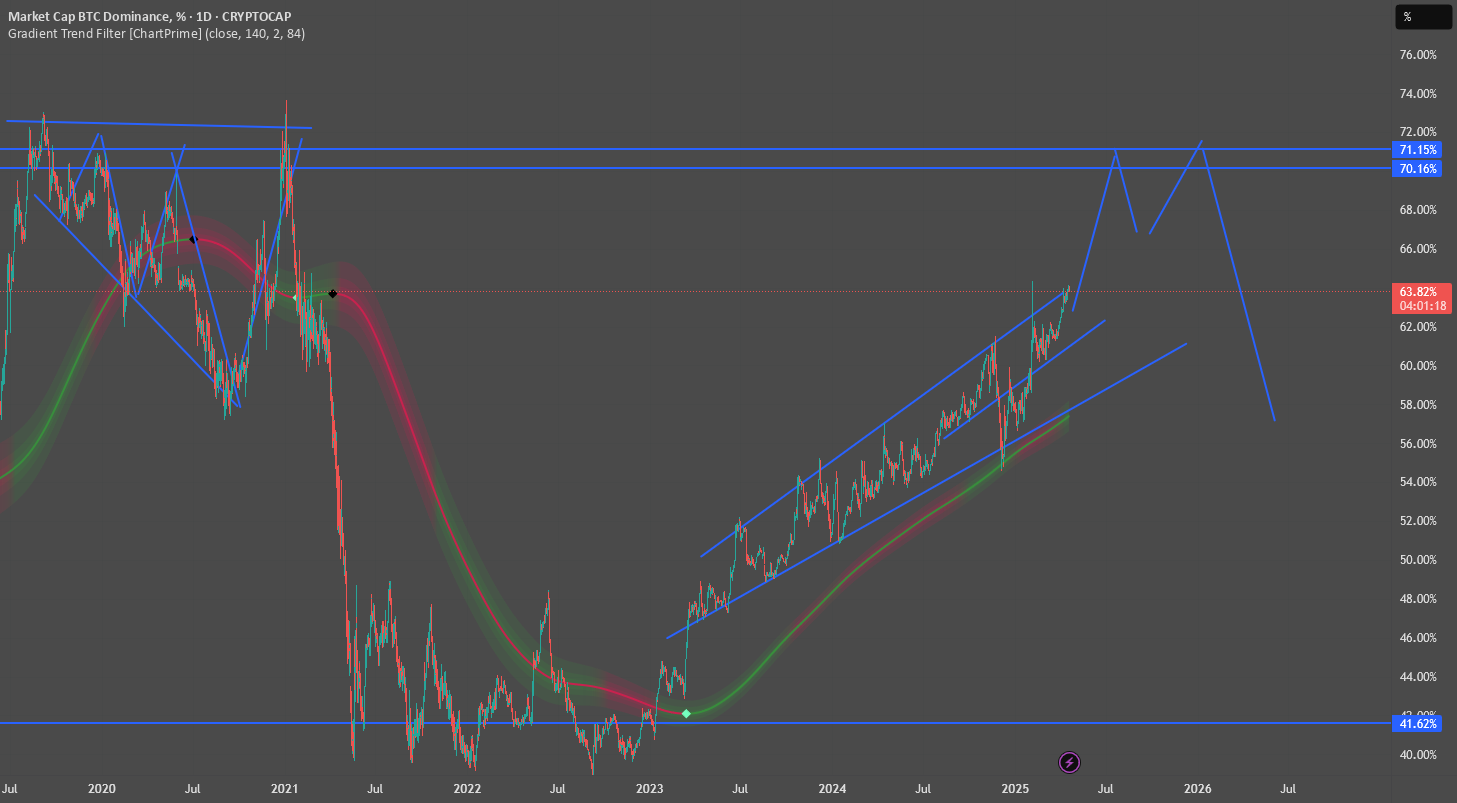This screenshot has width=1457, height=803.
Task: Click 2020 on the time axis
Action: click(x=102, y=789)
